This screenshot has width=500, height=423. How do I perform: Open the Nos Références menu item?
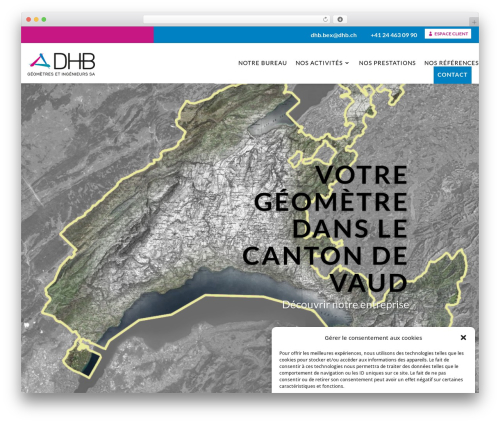coord(451,63)
